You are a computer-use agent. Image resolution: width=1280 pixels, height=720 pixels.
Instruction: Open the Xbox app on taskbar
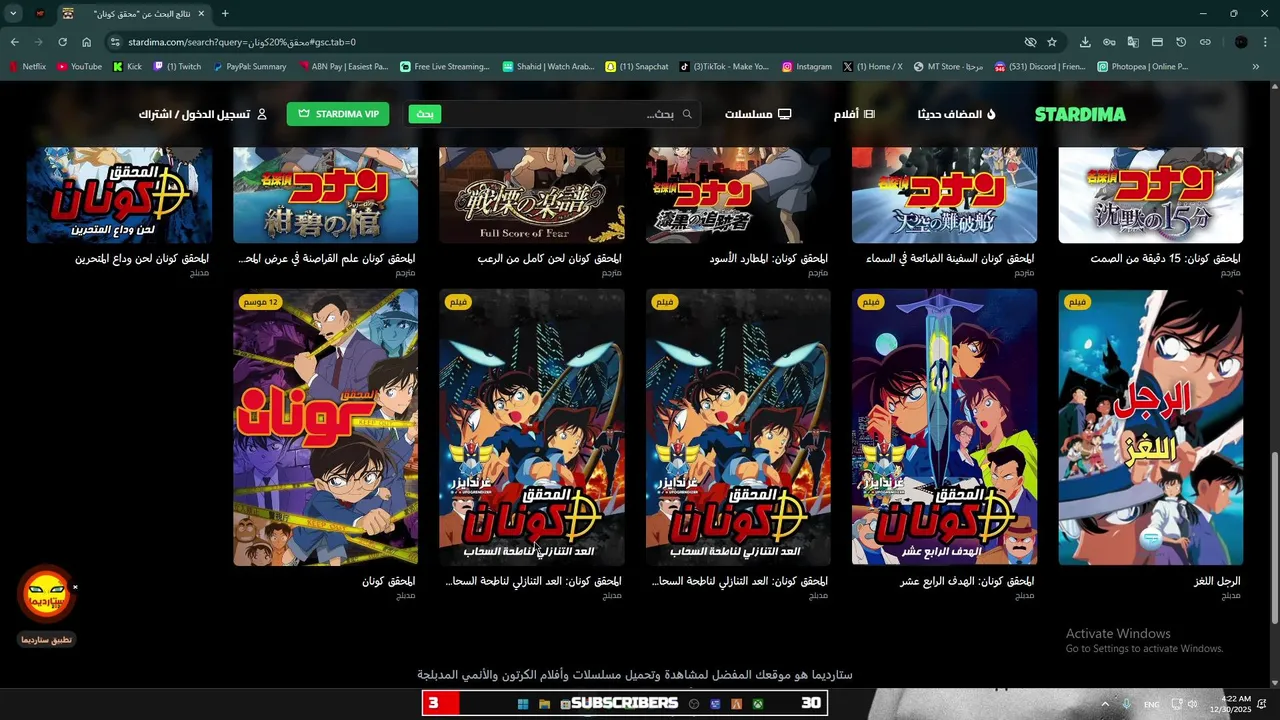(x=758, y=704)
